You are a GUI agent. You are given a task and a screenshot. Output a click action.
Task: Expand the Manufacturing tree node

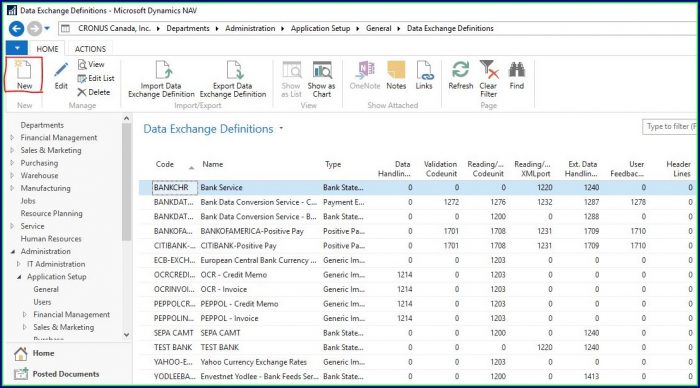pyautogui.click(x=12, y=188)
